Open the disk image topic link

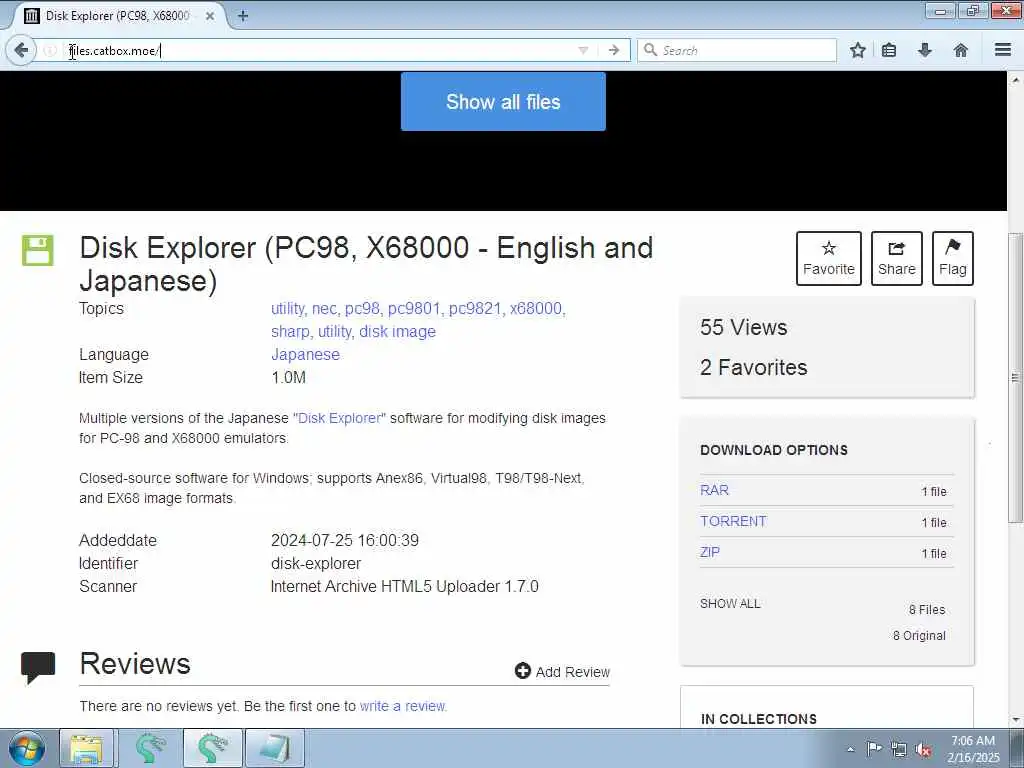point(397,331)
